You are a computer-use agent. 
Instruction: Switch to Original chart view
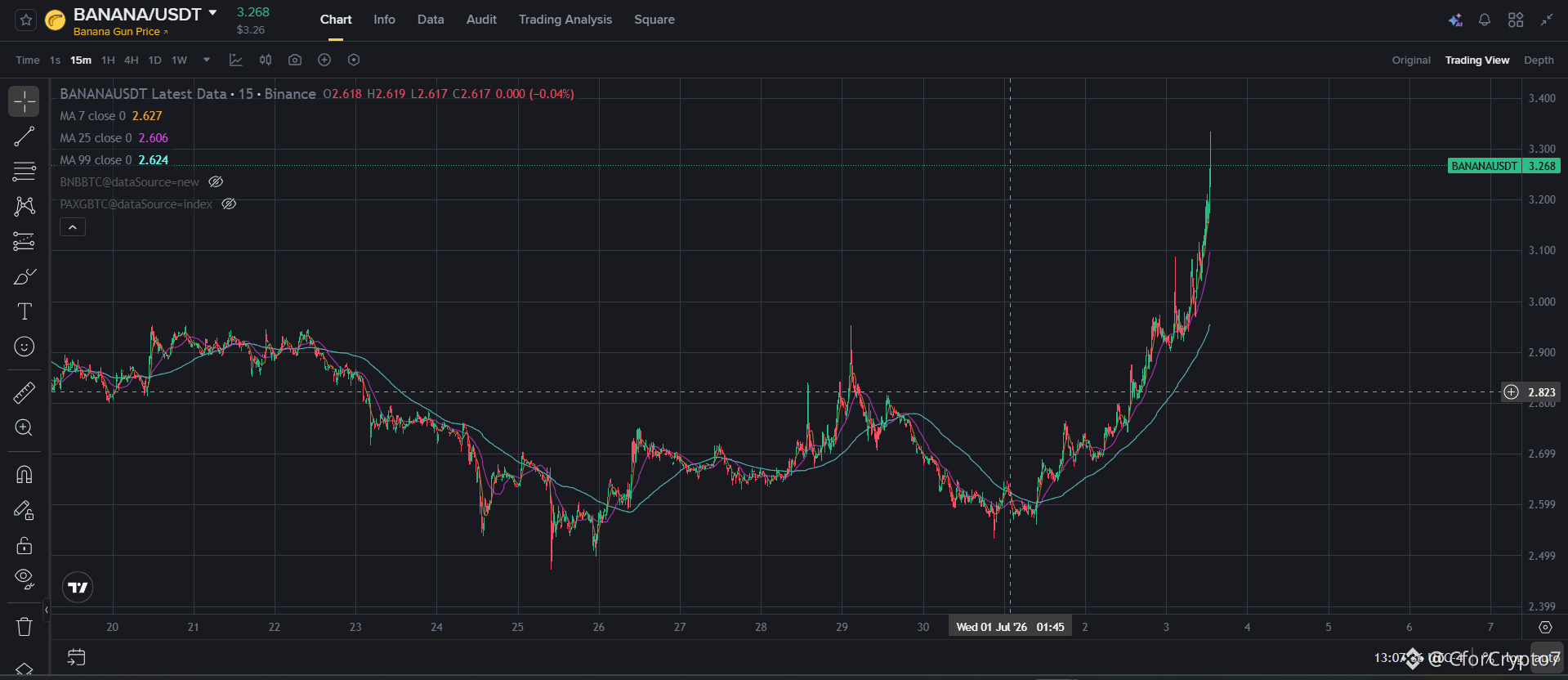[1411, 60]
